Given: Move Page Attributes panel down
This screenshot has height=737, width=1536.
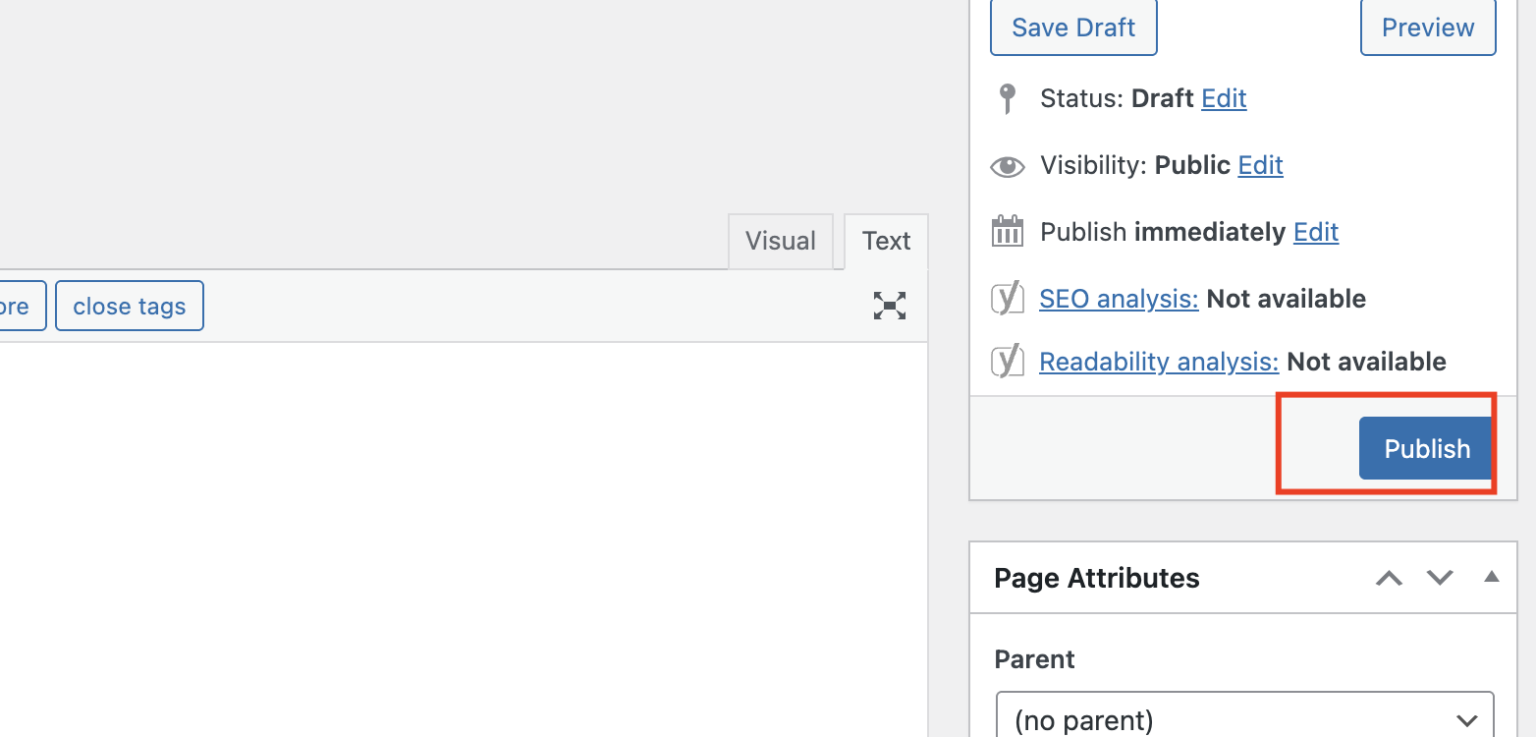Looking at the screenshot, I should click(1439, 578).
